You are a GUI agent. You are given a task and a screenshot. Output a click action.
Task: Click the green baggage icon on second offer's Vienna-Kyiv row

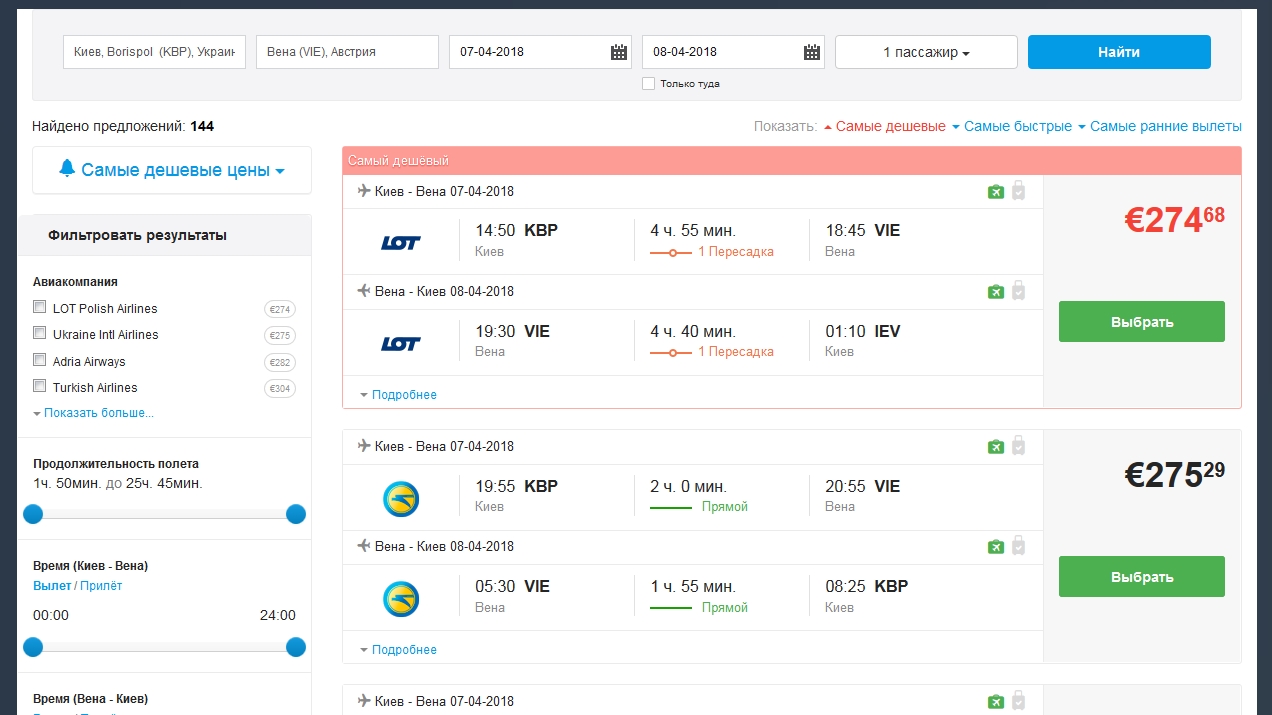pyautogui.click(x=995, y=546)
